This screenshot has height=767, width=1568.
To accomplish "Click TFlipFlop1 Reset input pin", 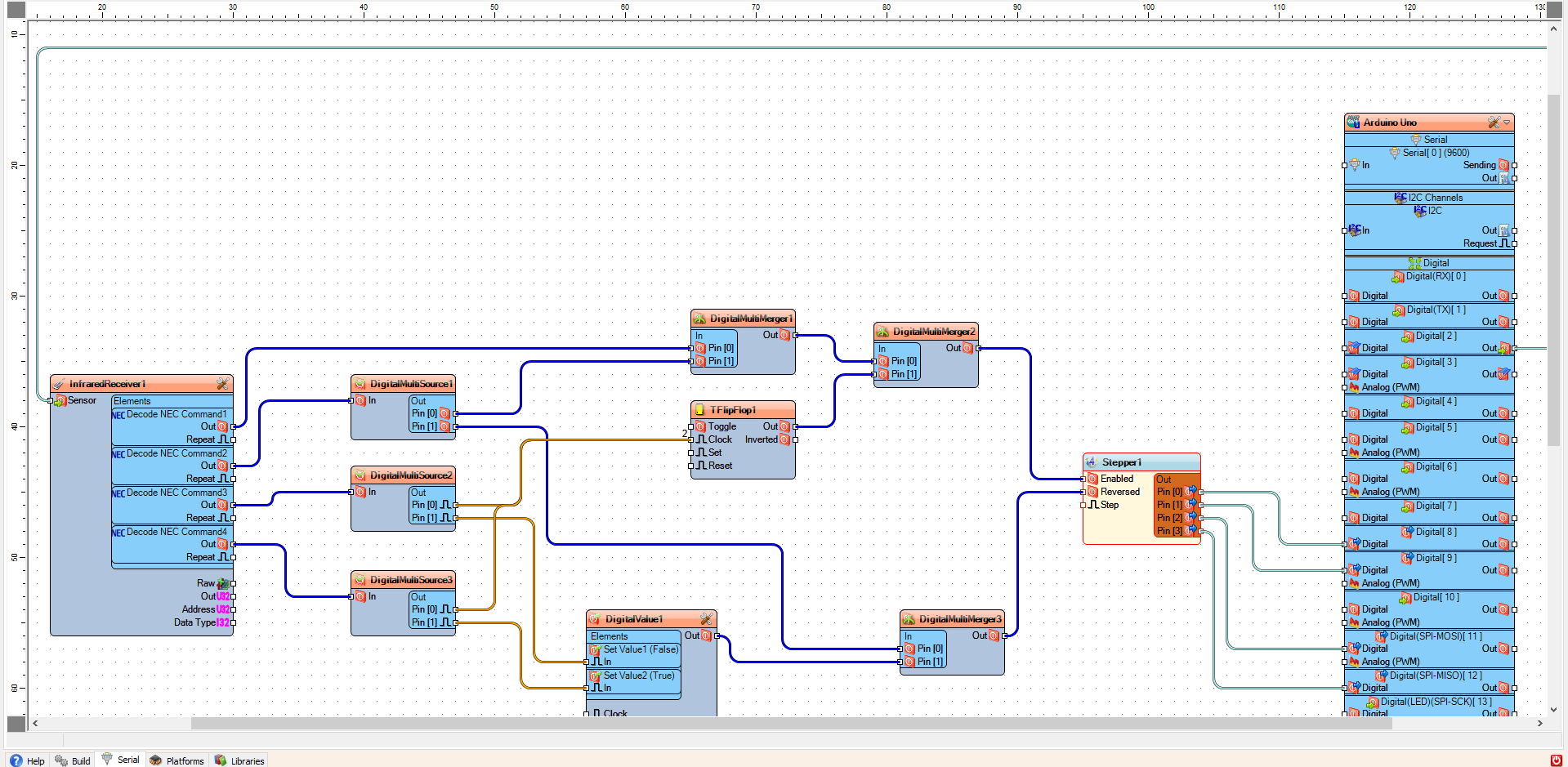I will coord(691,466).
